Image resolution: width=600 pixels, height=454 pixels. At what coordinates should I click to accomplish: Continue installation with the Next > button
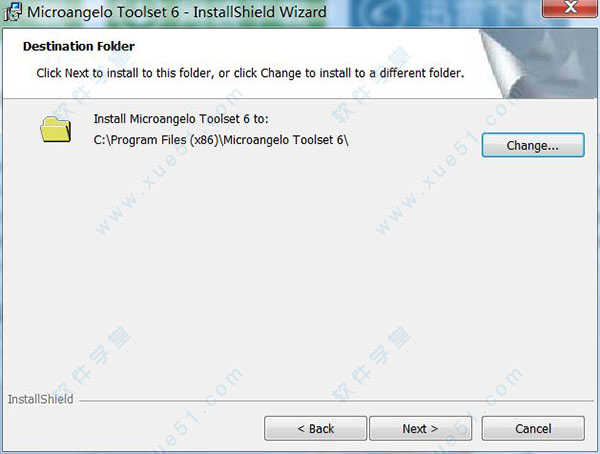(420, 428)
